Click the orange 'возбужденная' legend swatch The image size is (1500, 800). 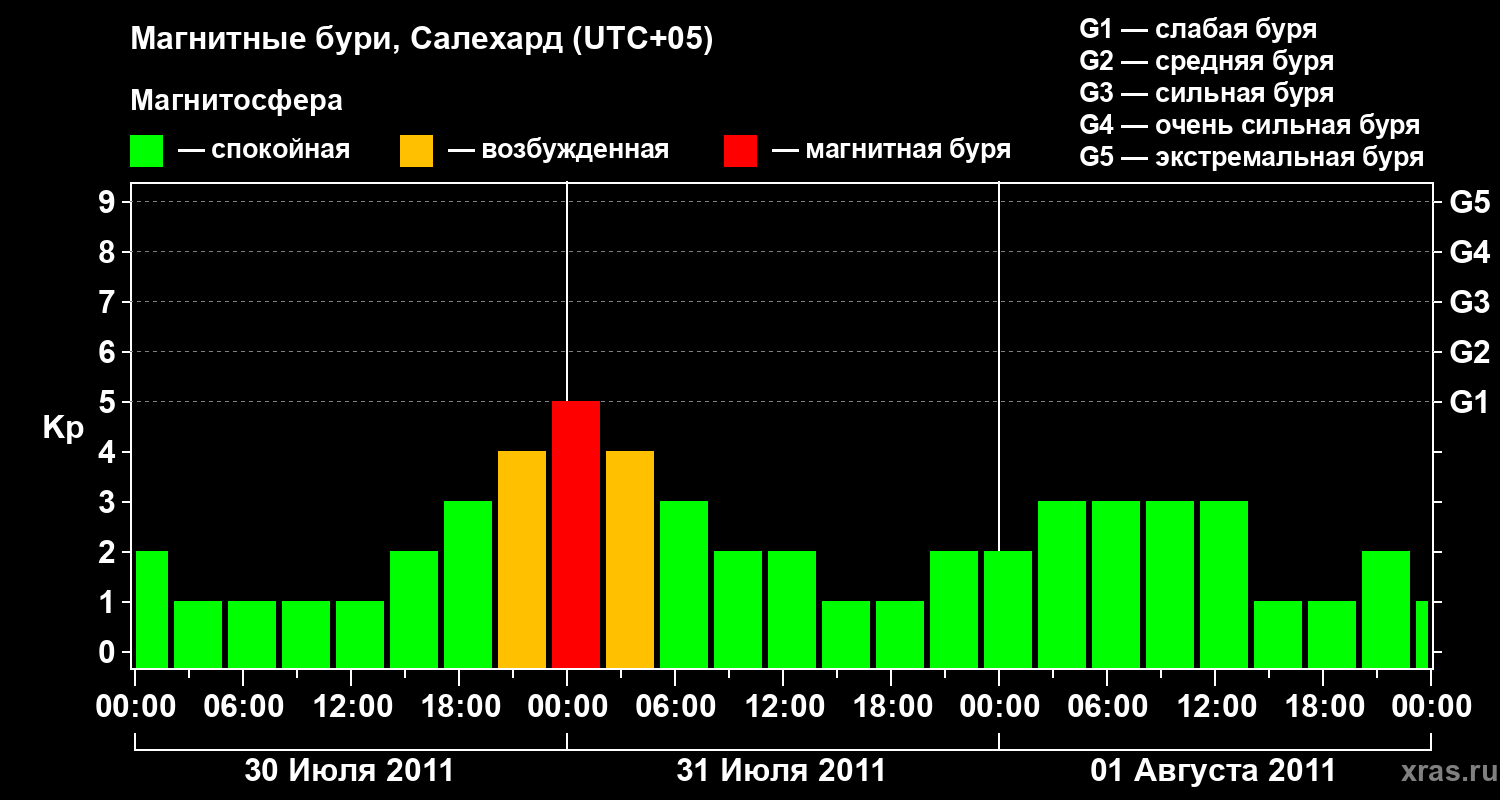tap(416, 150)
